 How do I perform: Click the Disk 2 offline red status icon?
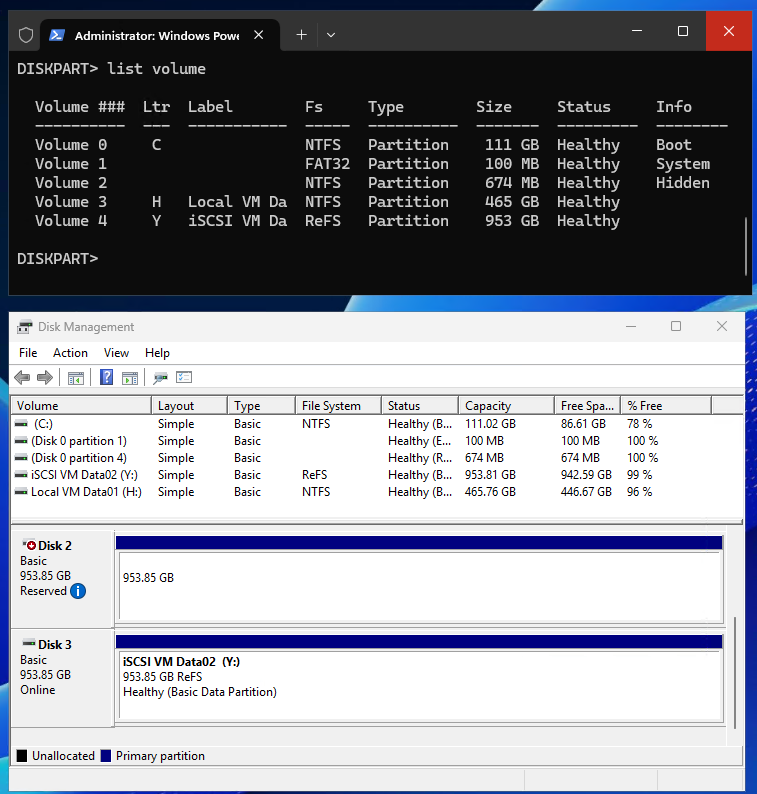[x=29, y=545]
